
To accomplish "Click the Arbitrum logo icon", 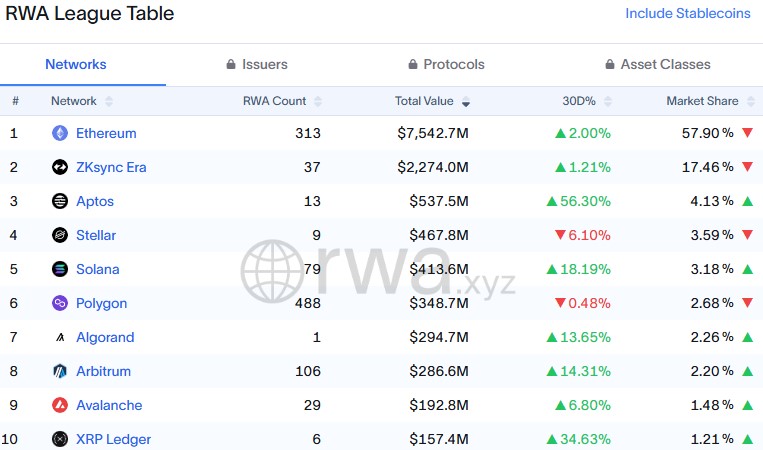I will pos(60,371).
